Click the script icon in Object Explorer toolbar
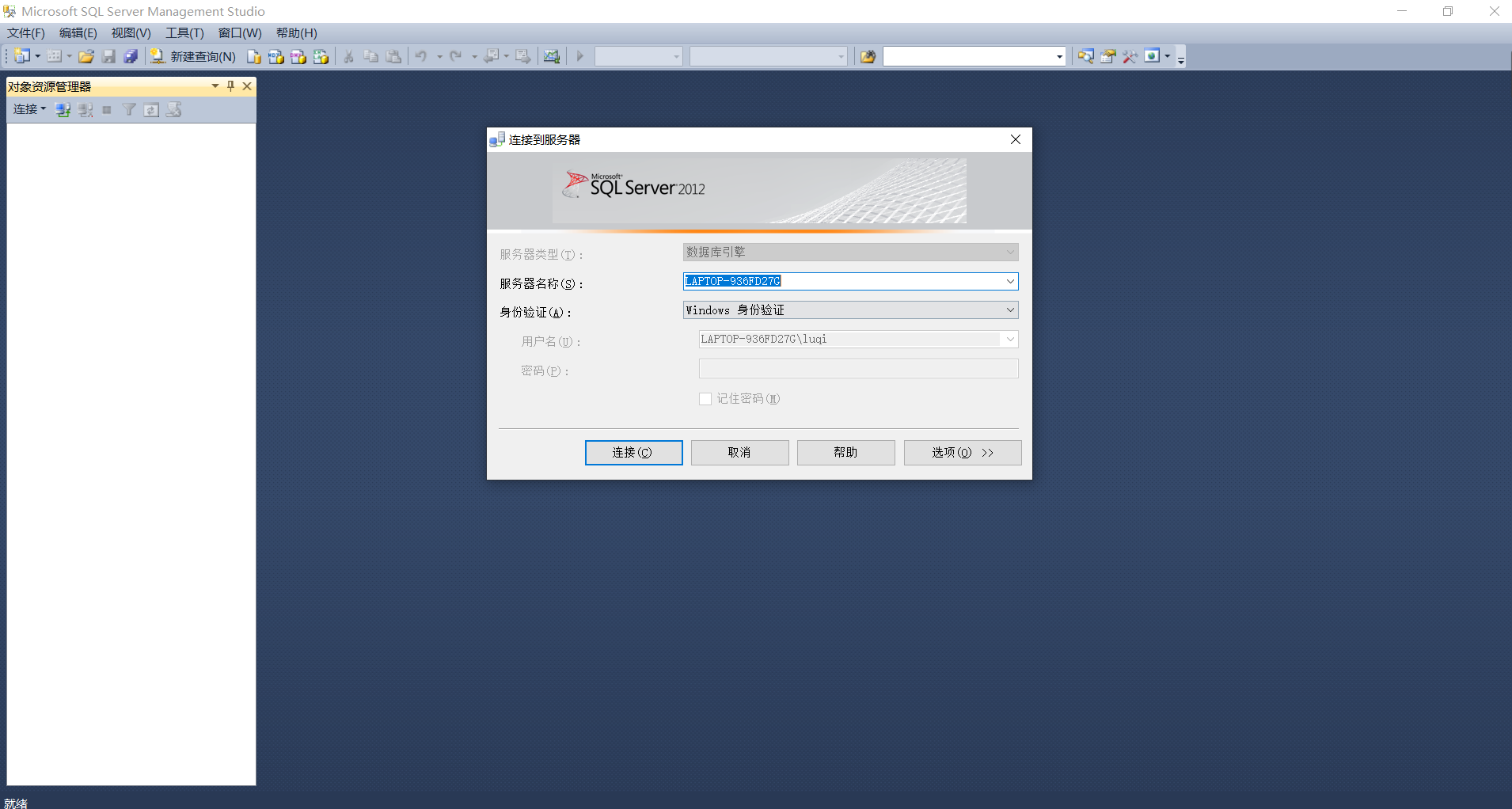 pos(174,109)
